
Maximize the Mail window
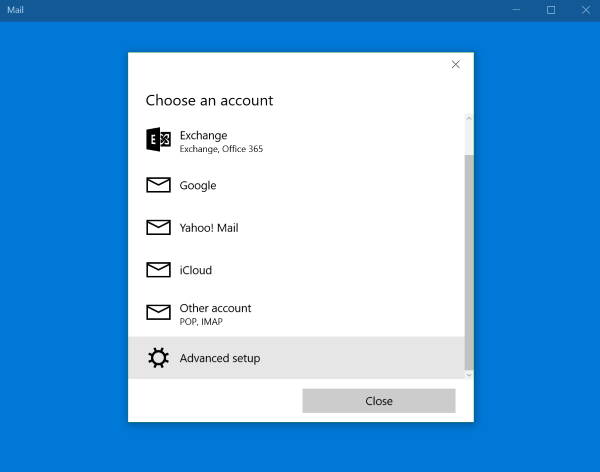[551, 10]
